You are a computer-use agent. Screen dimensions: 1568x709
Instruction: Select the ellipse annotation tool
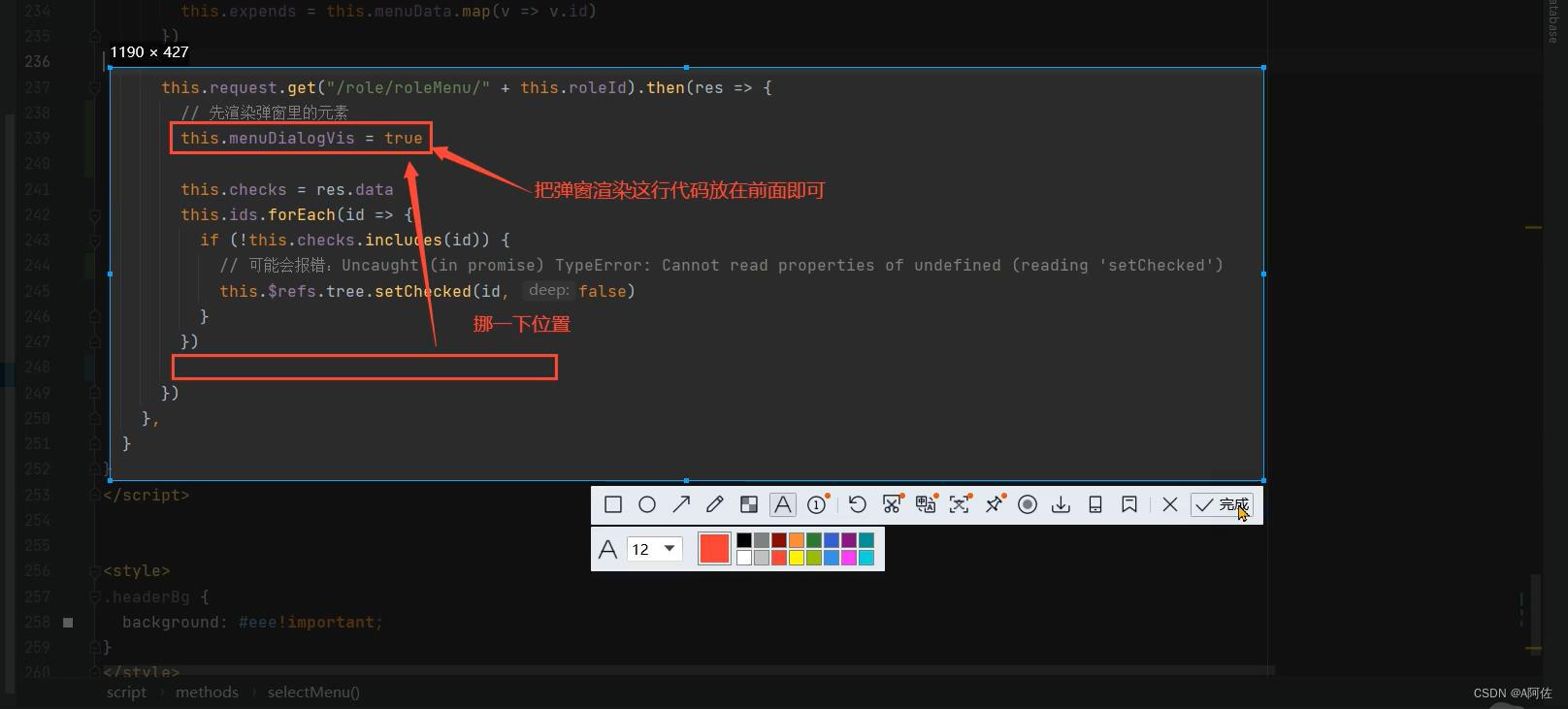(x=647, y=504)
